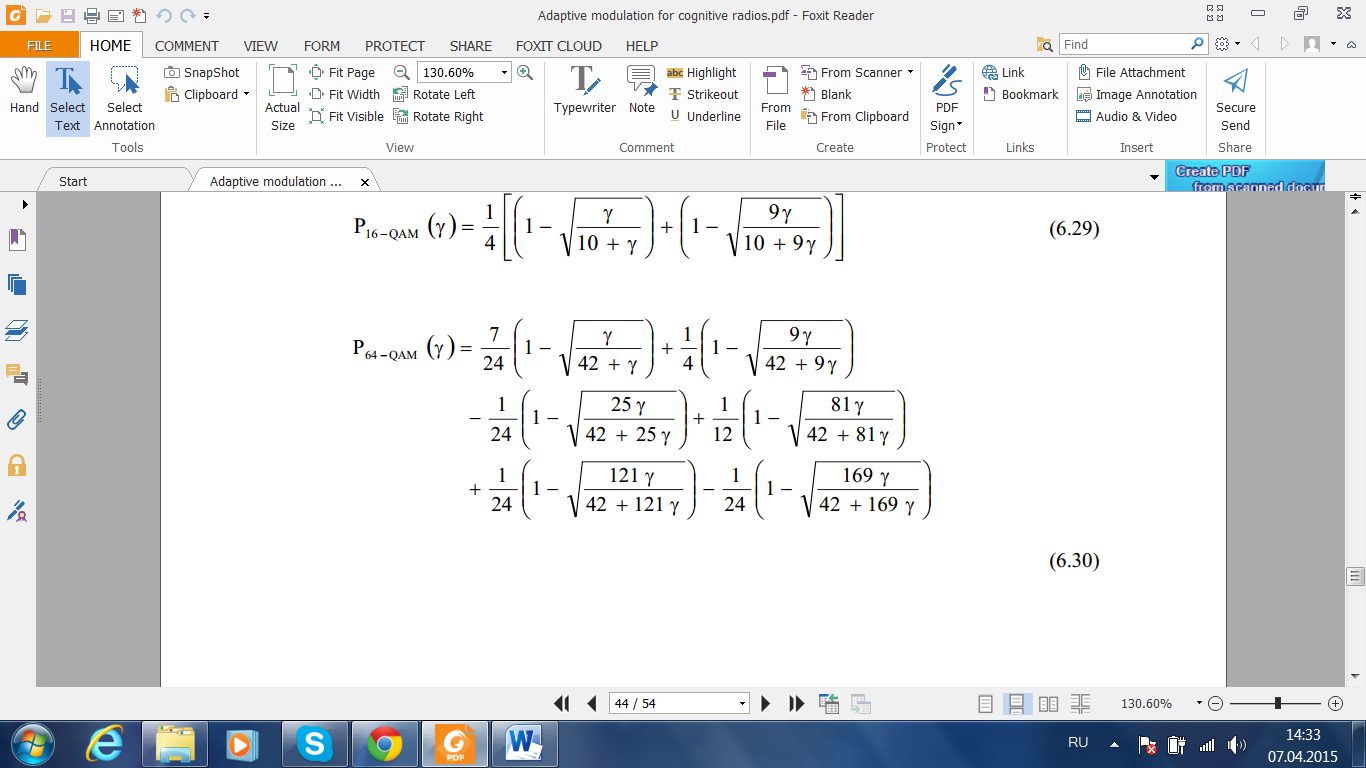Screen dimensions: 1366x768
Task: Choose the Select Annotation tool
Action: coord(124,99)
